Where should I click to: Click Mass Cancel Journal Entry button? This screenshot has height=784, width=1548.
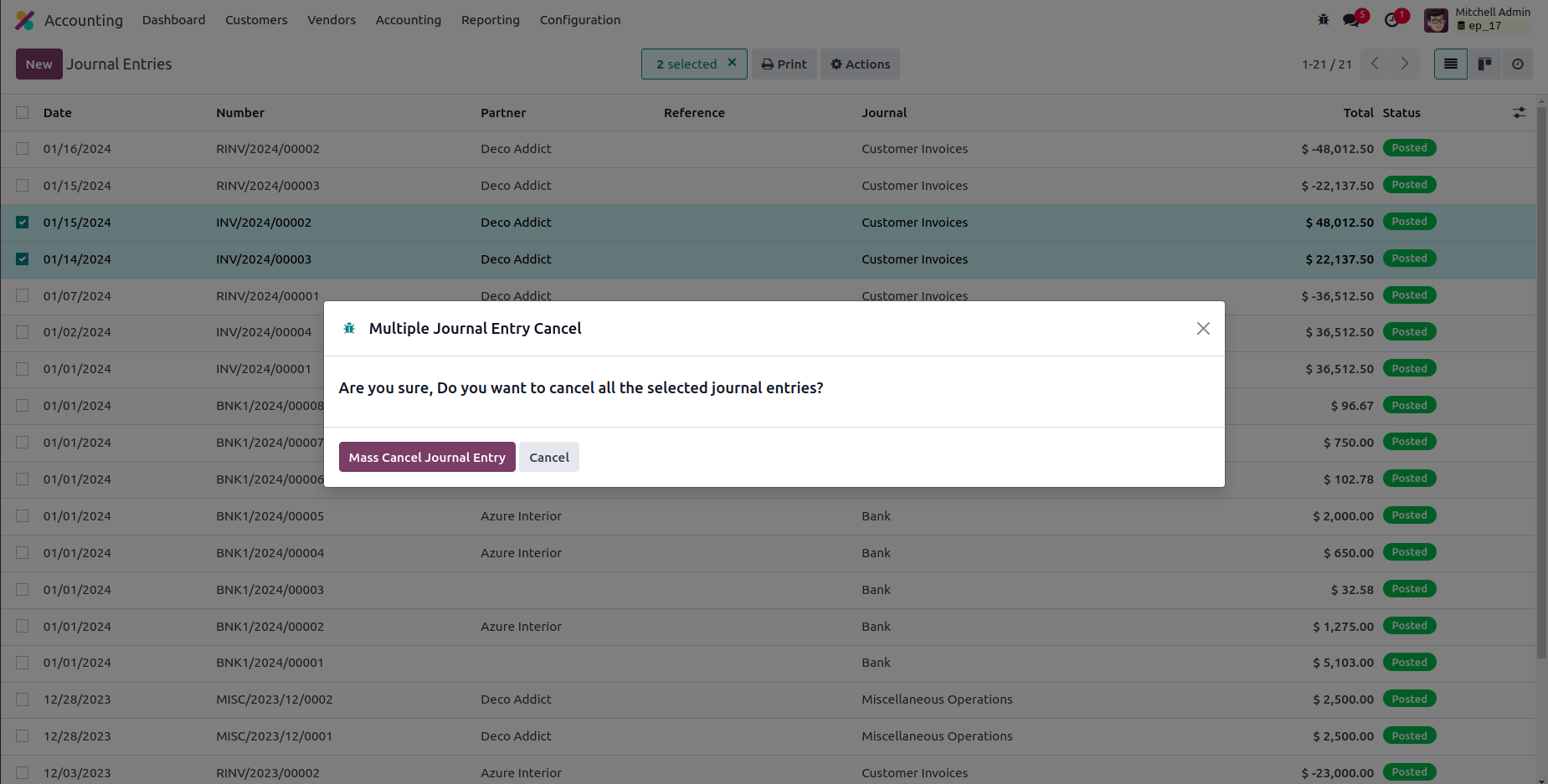pyautogui.click(x=427, y=458)
